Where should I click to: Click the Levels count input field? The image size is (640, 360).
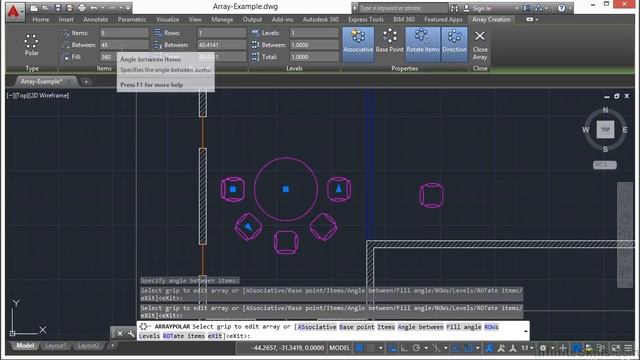point(314,33)
